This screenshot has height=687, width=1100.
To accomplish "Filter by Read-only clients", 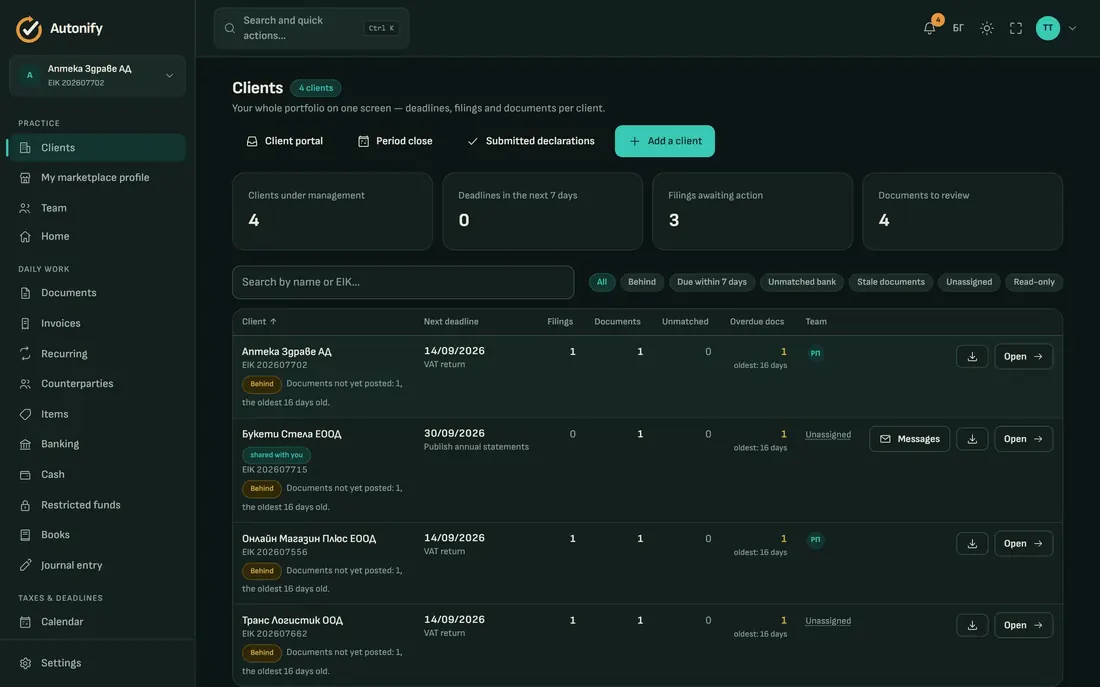I will (x=1034, y=282).
